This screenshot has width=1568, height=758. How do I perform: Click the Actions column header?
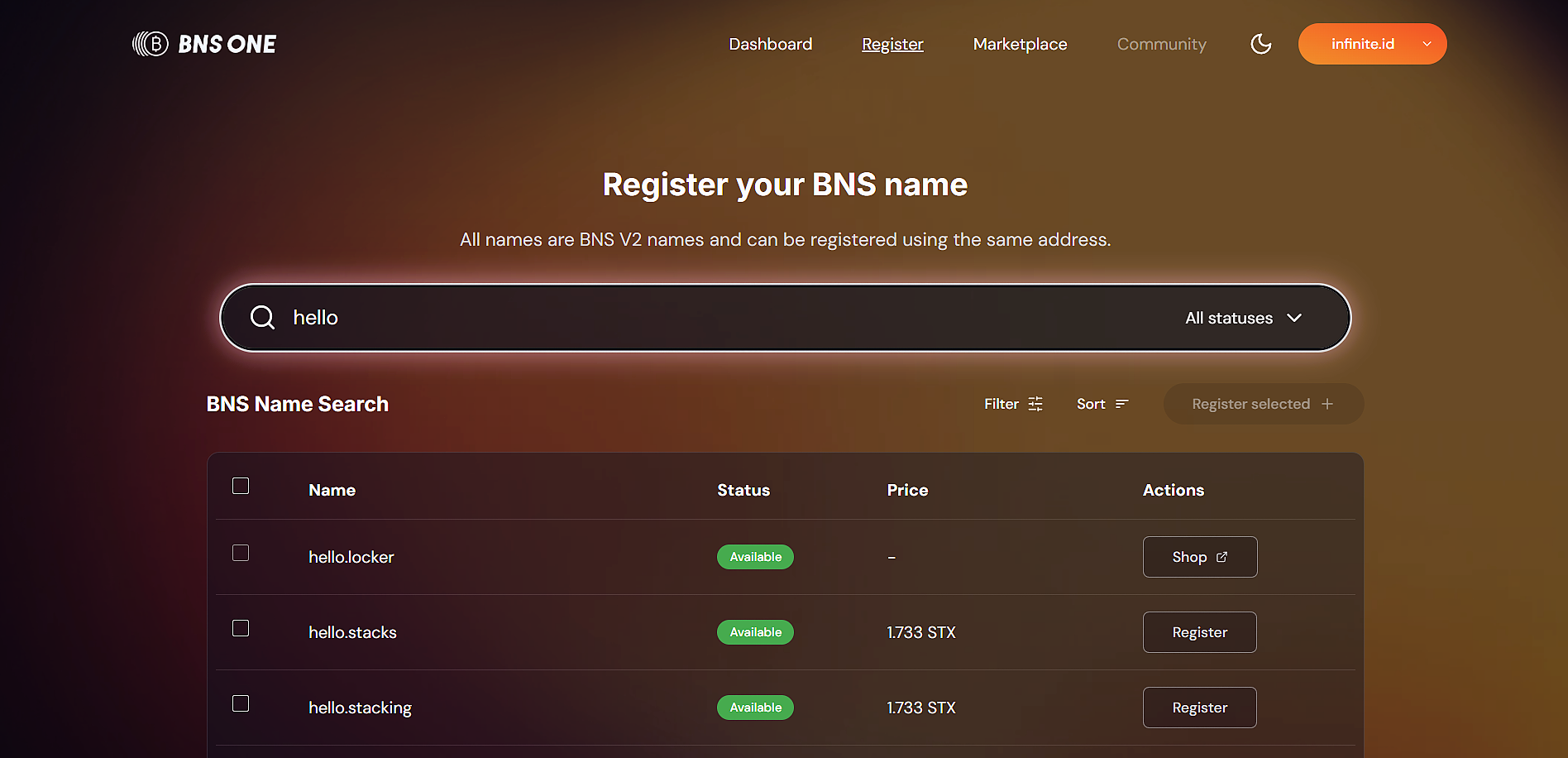[1174, 490]
